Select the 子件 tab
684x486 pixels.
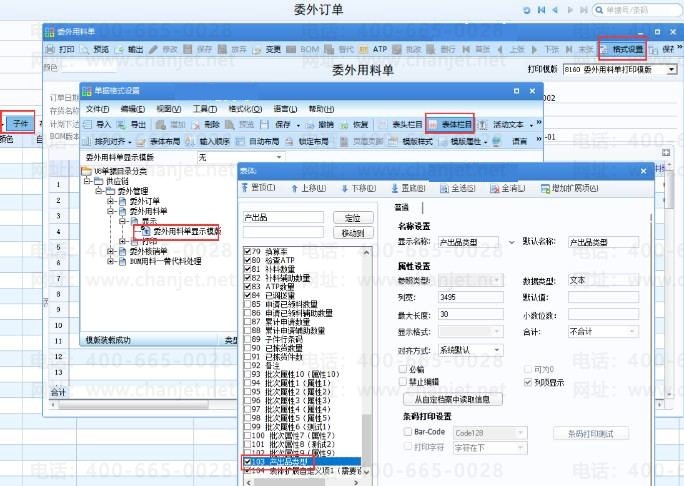[x=20, y=123]
